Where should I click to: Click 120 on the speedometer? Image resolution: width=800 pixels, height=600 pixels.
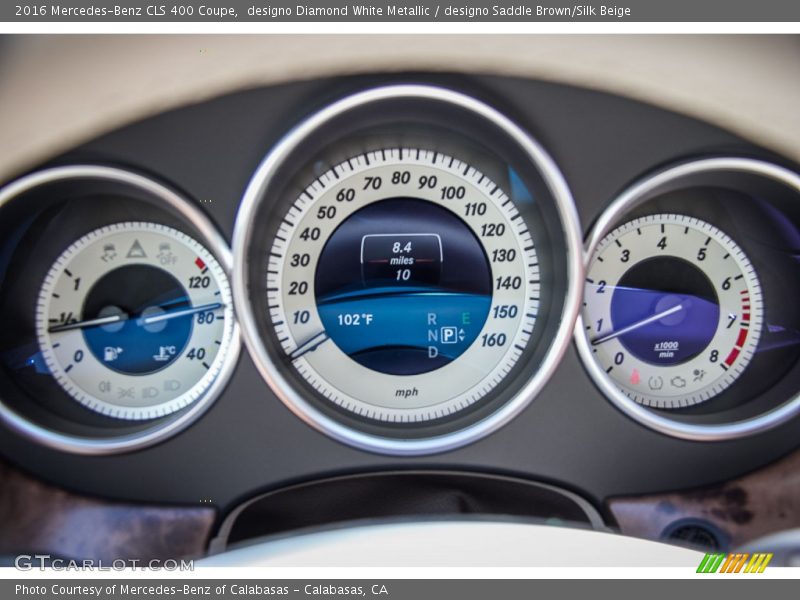(492, 230)
